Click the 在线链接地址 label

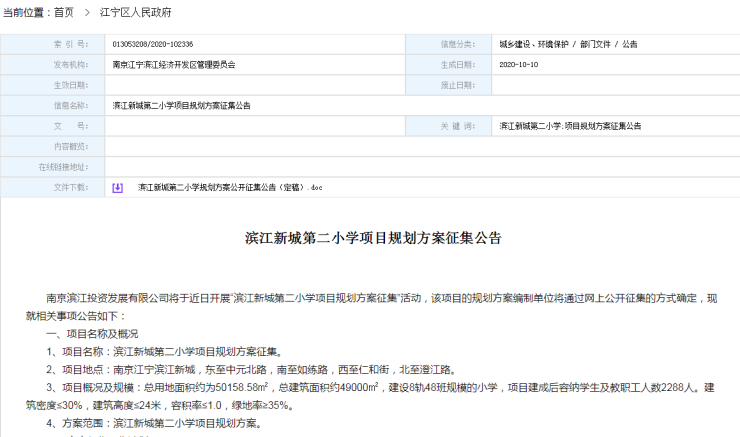[x=63, y=167]
